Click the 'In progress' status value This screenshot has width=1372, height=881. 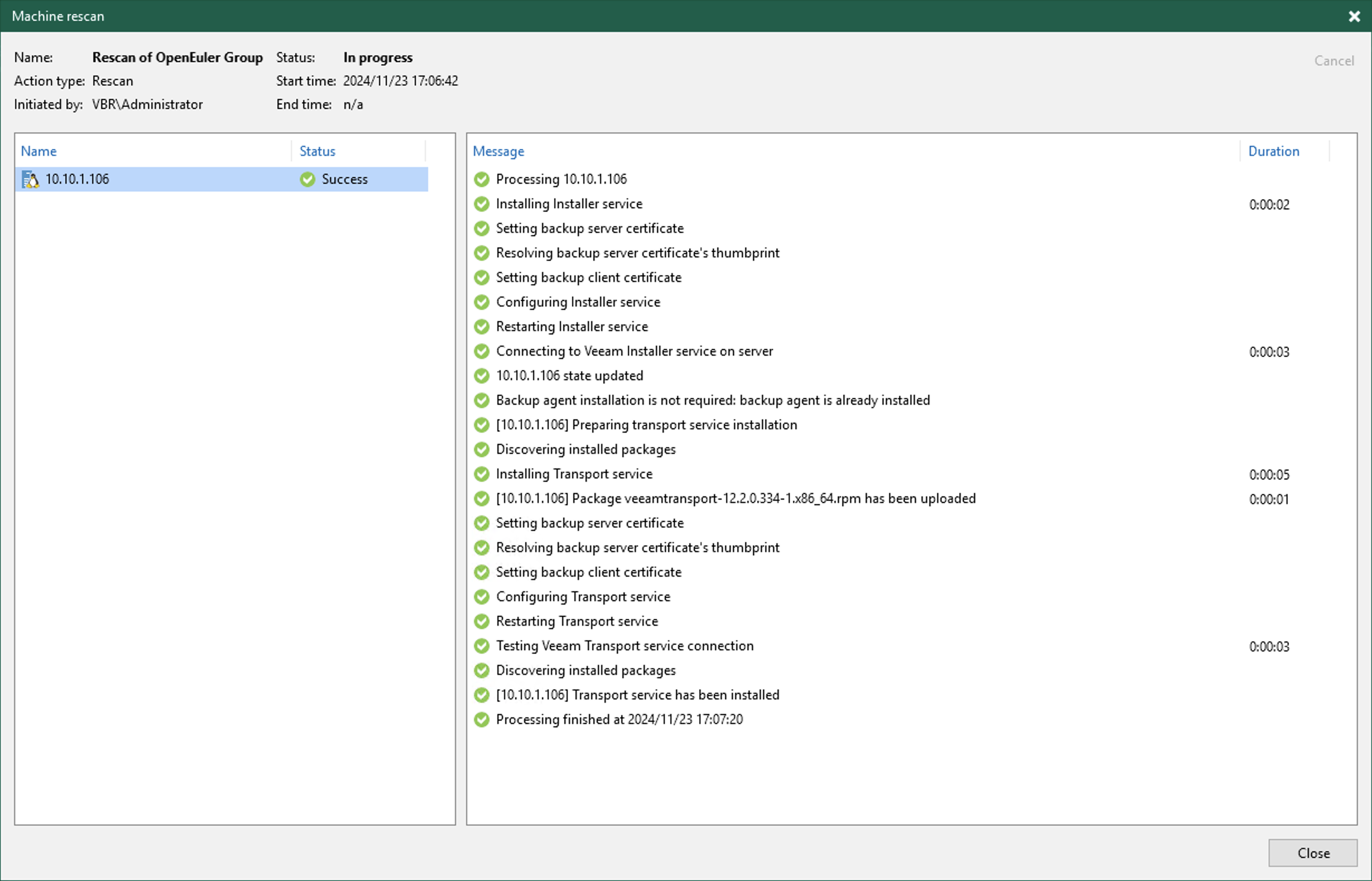[377, 58]
